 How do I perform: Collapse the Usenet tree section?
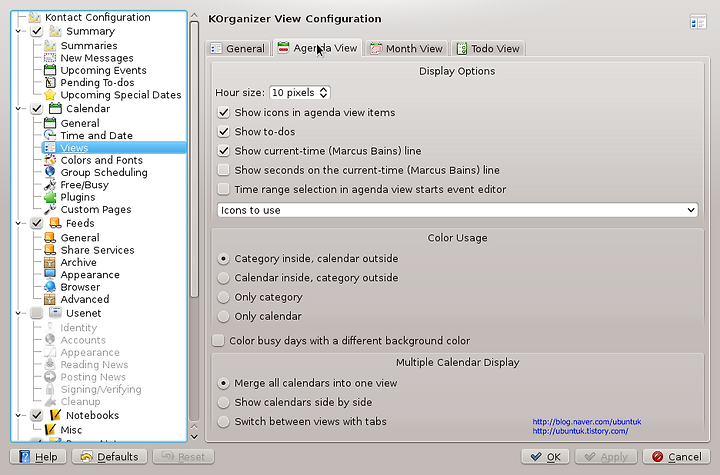click(x=18, y=313)
